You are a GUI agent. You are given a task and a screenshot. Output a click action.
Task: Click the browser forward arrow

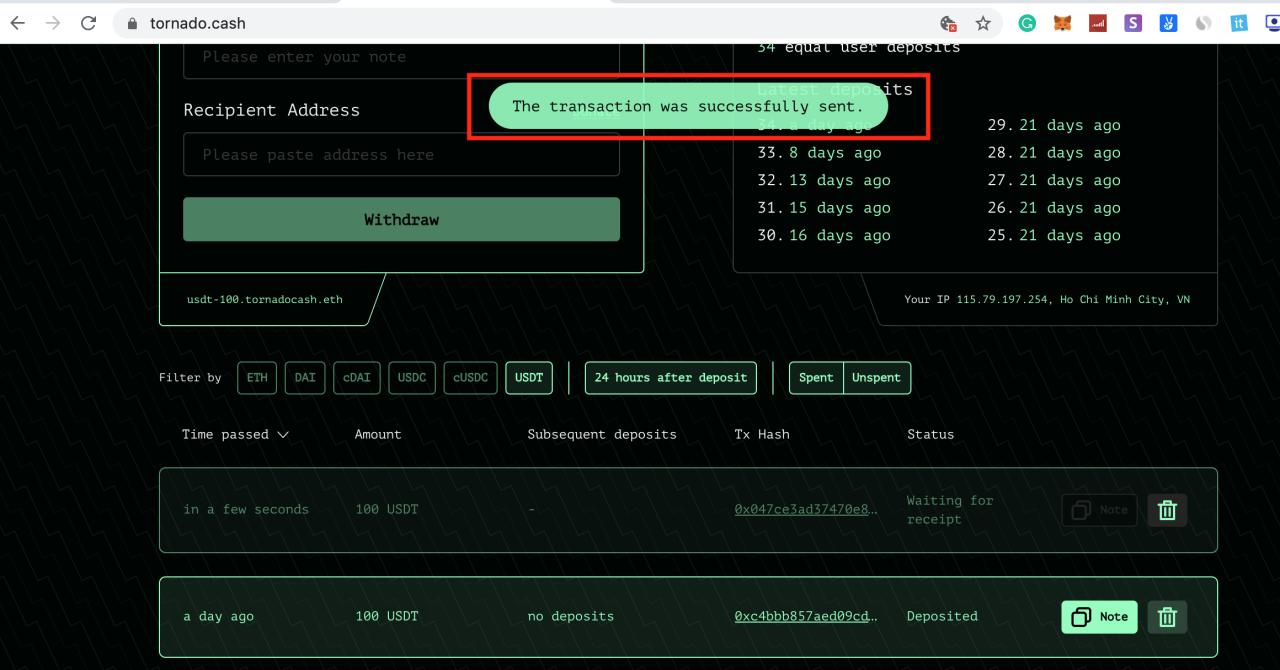[52, 23]
